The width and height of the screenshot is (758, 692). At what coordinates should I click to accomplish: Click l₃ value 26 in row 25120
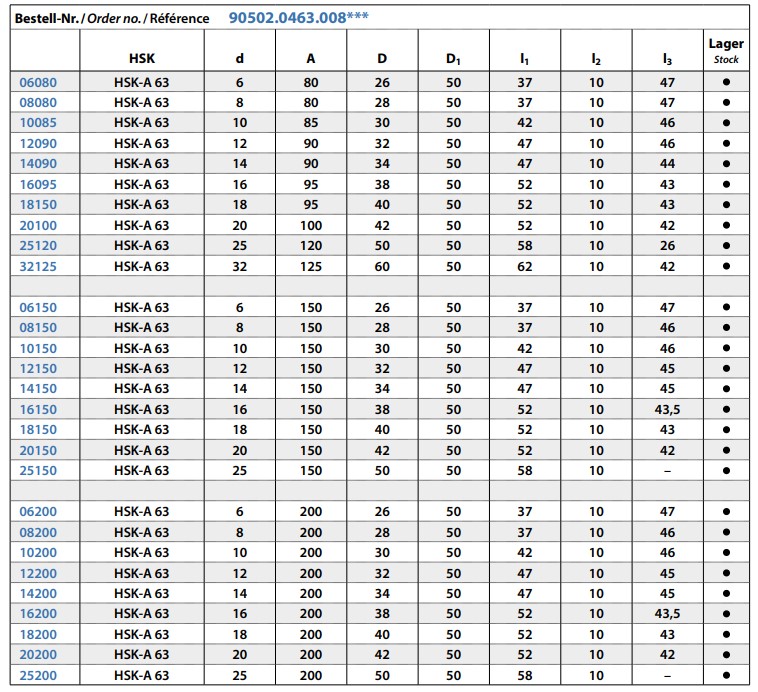click(667, 246)
